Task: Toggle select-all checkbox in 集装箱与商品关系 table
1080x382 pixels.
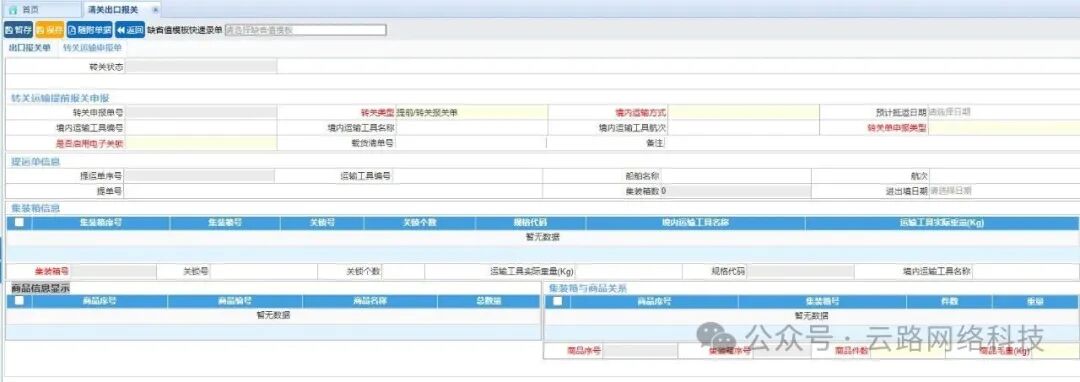Action: [557, 301]
